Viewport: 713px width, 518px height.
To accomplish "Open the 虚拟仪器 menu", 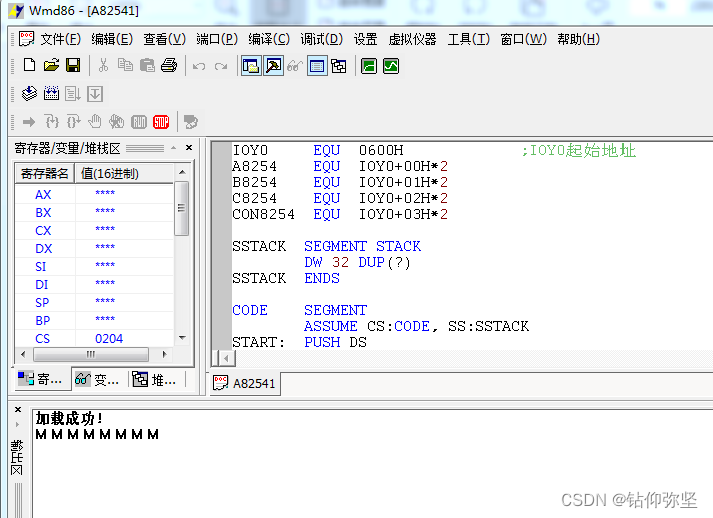I will 412,39.
